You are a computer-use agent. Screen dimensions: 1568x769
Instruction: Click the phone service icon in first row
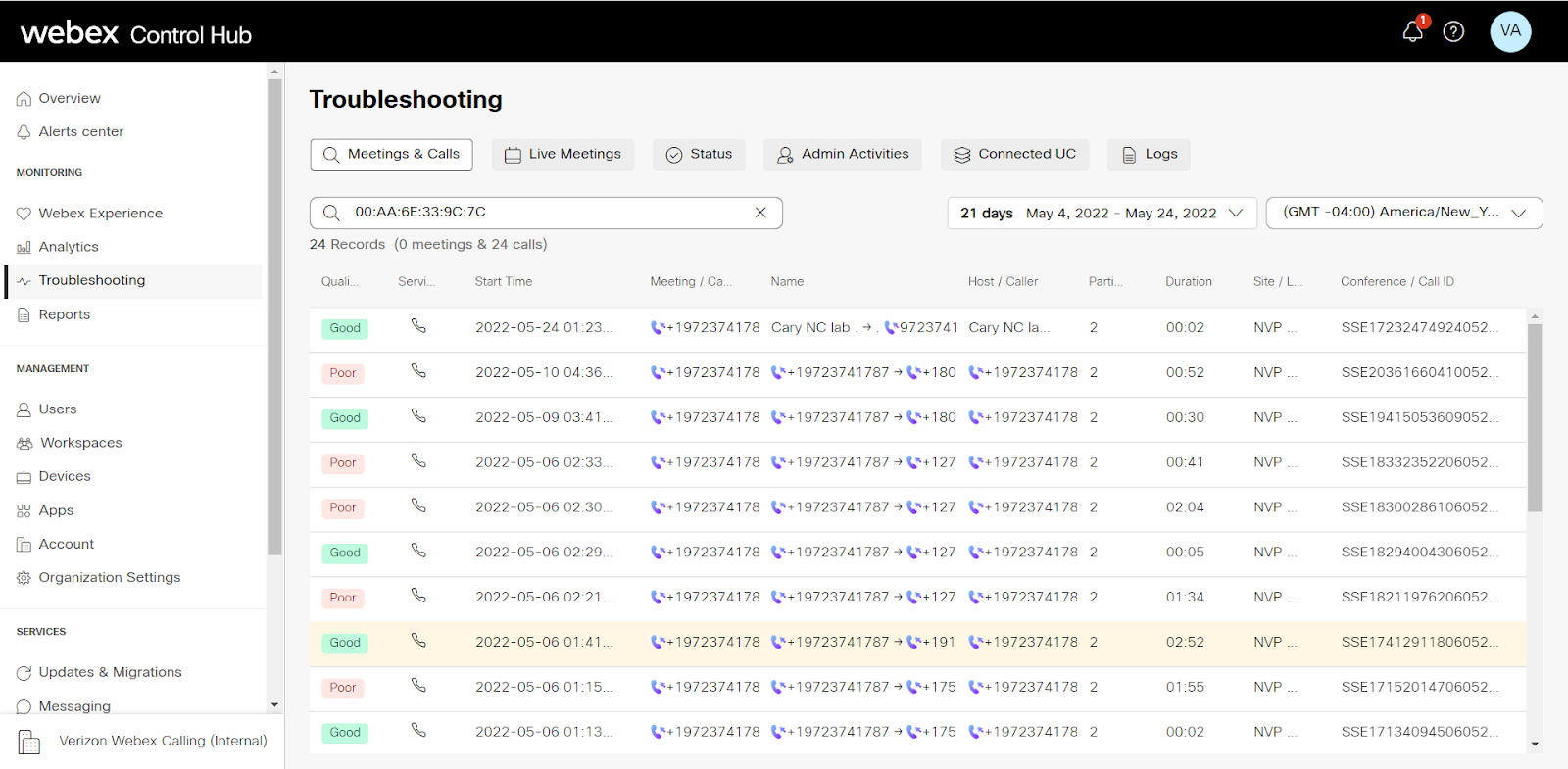(418, 326)
